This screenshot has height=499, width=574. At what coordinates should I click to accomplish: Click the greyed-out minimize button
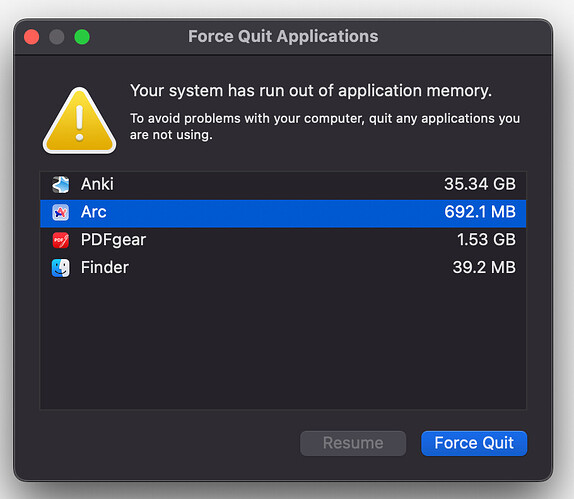tap(57, 37)
